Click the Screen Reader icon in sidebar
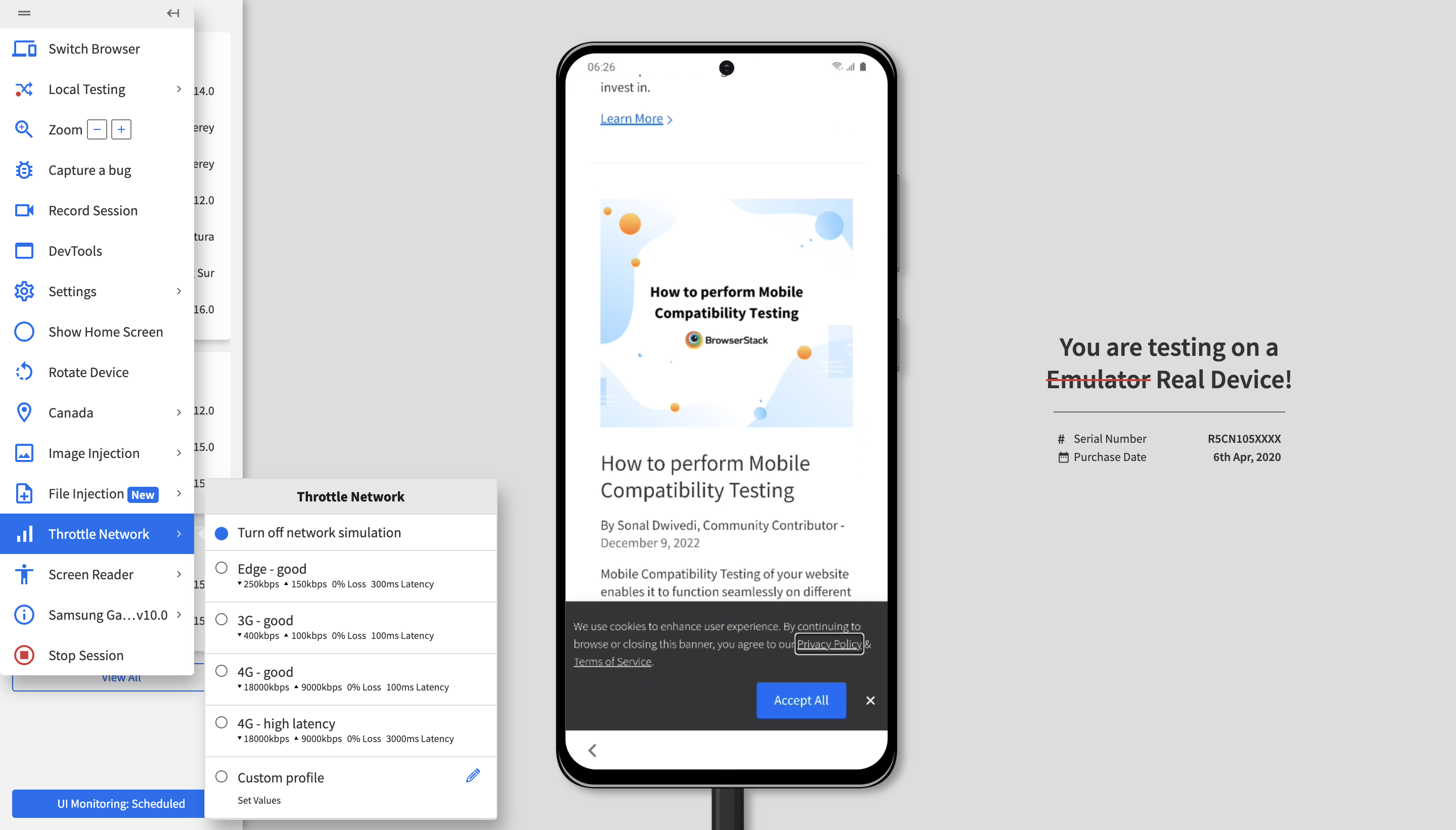1456x830 pixels. [24, 573]
